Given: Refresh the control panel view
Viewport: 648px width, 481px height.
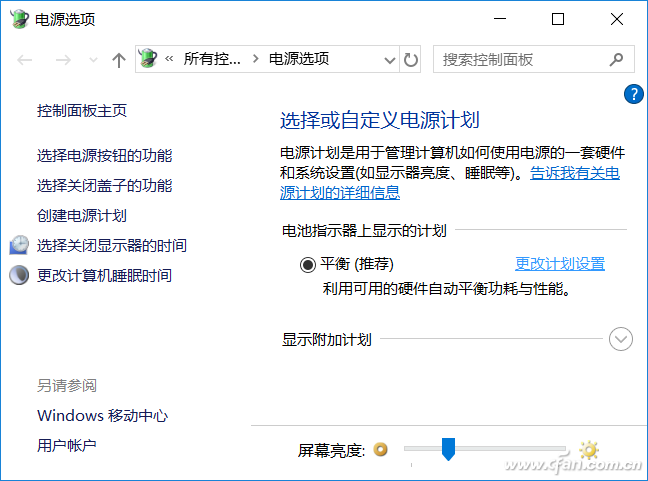Looking at the screenshot, I should (x=410, y=60).
